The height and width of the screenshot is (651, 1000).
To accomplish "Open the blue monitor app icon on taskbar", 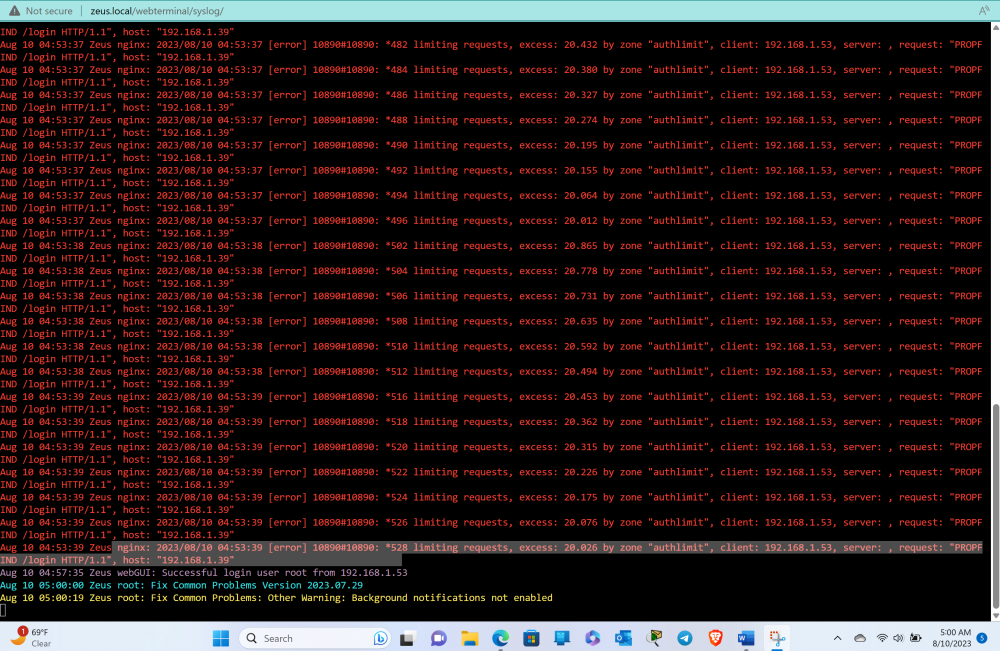I will tap(562, 638).
